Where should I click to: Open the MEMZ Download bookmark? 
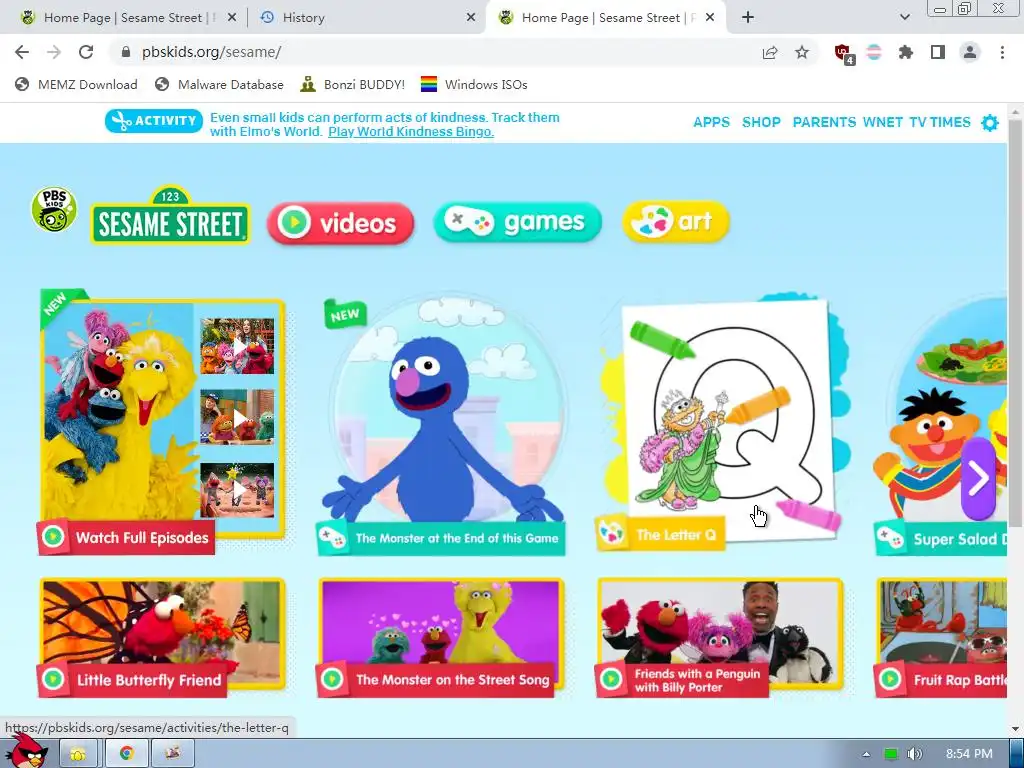coord(76,84)
